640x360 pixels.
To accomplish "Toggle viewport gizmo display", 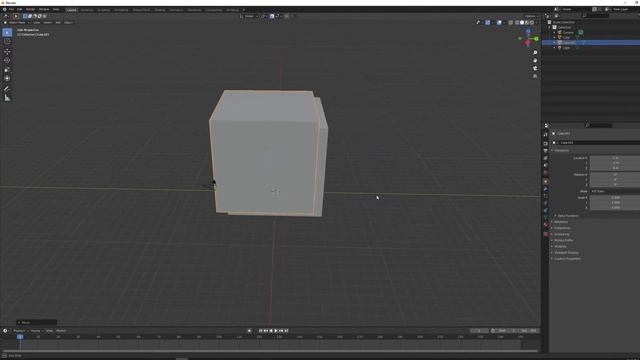I will [488, 22].
